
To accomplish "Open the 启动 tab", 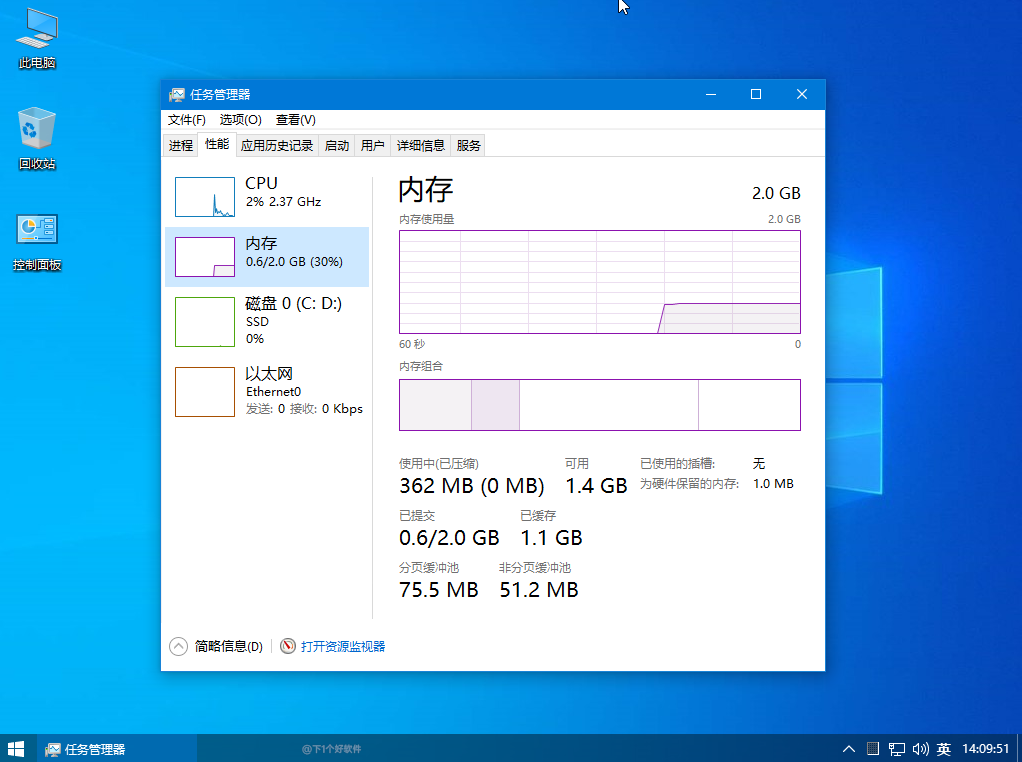I will pyautogui.click(x=337, y=145).
